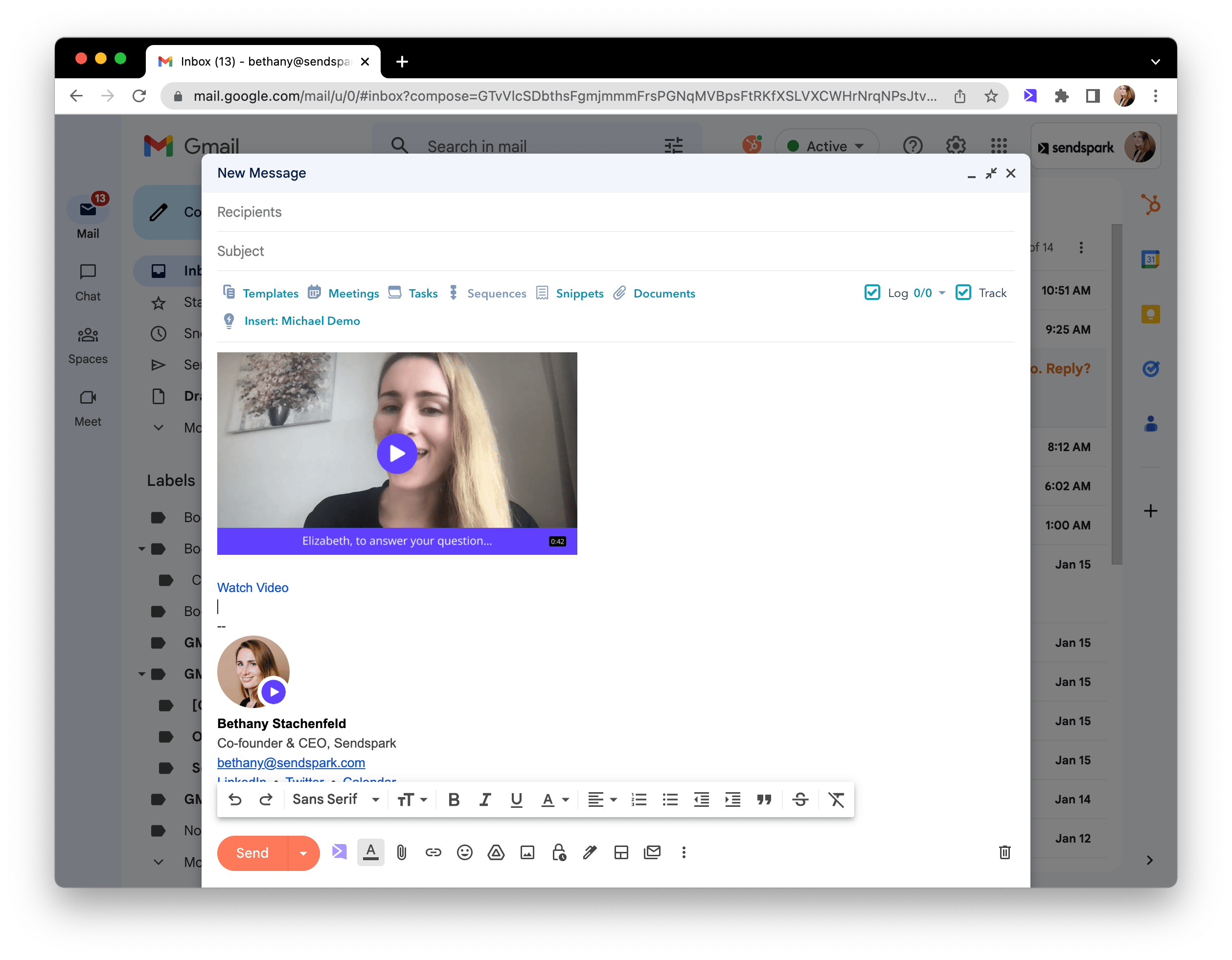Insert link icon in compose toolbar
This screenshot has height=960, width=1232.
433,852
